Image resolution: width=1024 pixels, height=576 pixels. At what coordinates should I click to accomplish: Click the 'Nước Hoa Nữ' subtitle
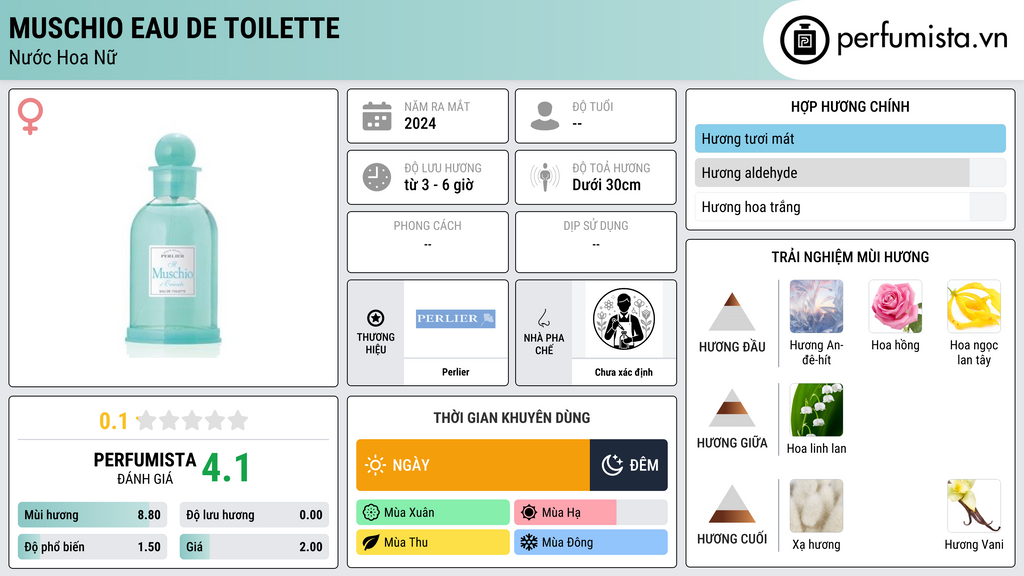[63, 57]
